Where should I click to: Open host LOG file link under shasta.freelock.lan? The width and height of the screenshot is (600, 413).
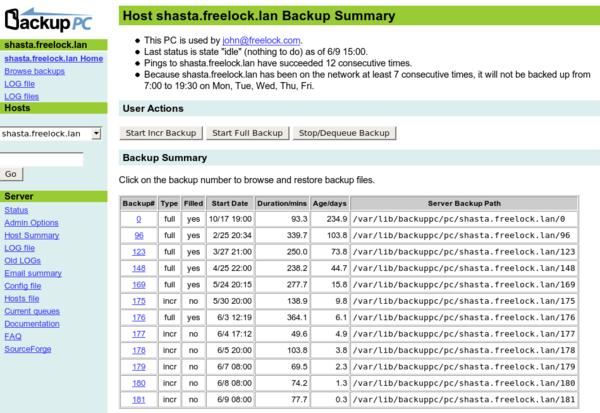[20, 84]
